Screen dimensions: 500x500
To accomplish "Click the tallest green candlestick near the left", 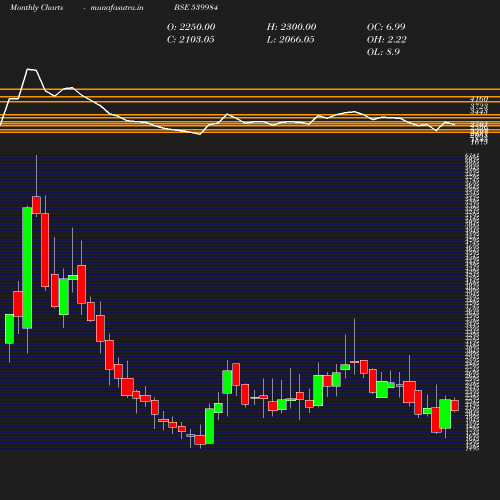I will pos(27,268).
